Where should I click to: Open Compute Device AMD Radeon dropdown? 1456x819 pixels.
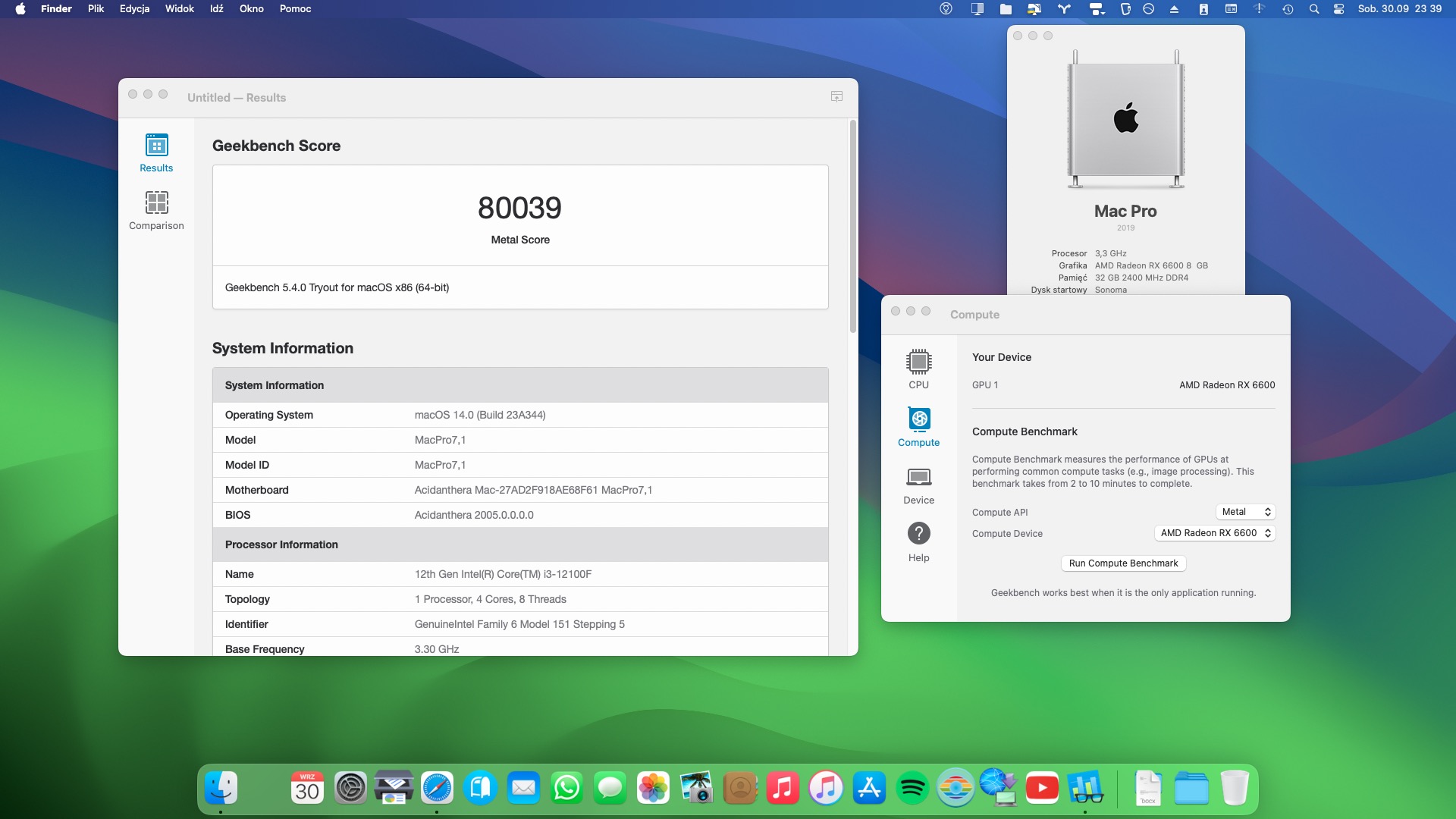[1214, 533]
